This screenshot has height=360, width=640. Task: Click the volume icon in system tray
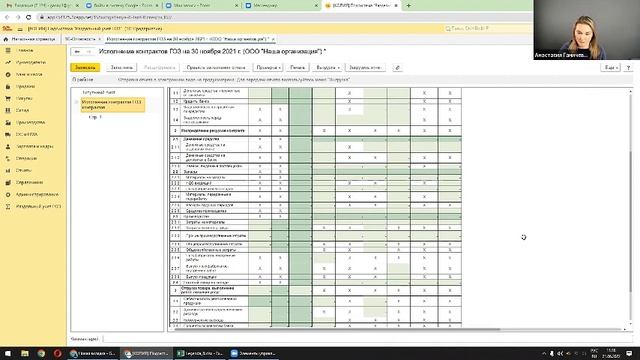[560, 353]
